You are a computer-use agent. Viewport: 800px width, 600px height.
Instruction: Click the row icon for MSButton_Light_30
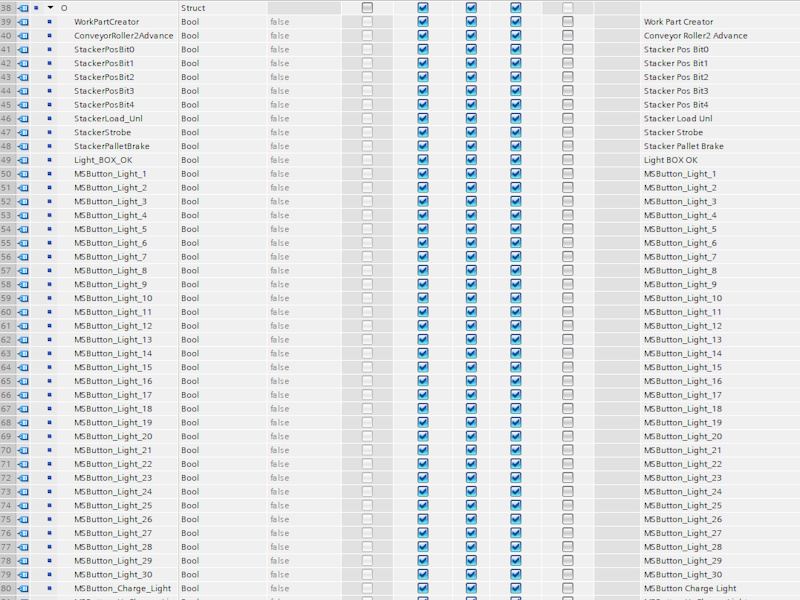(x=23, y=574)
